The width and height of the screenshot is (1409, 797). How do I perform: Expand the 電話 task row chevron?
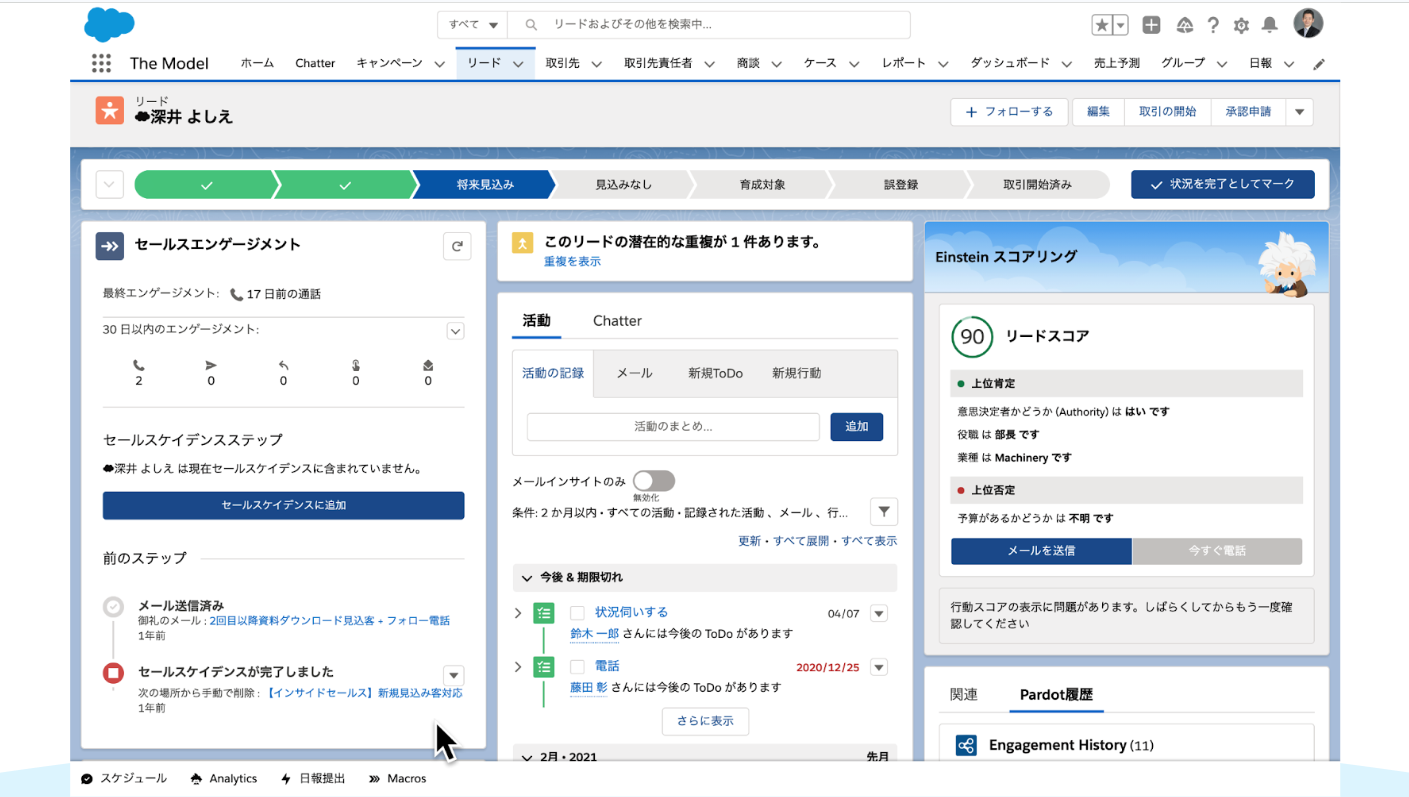pyautogui.click(x=518, y=666)
